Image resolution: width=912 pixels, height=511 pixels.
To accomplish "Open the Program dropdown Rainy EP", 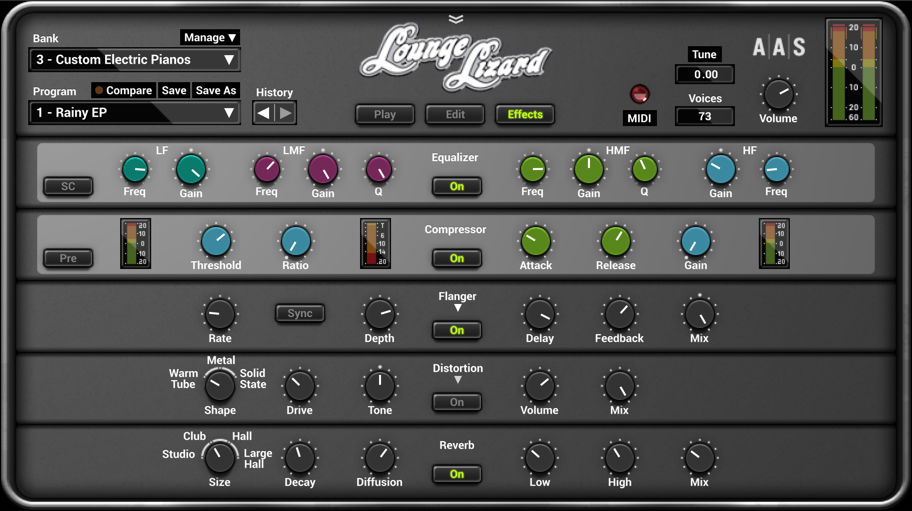I will (134, 113).
